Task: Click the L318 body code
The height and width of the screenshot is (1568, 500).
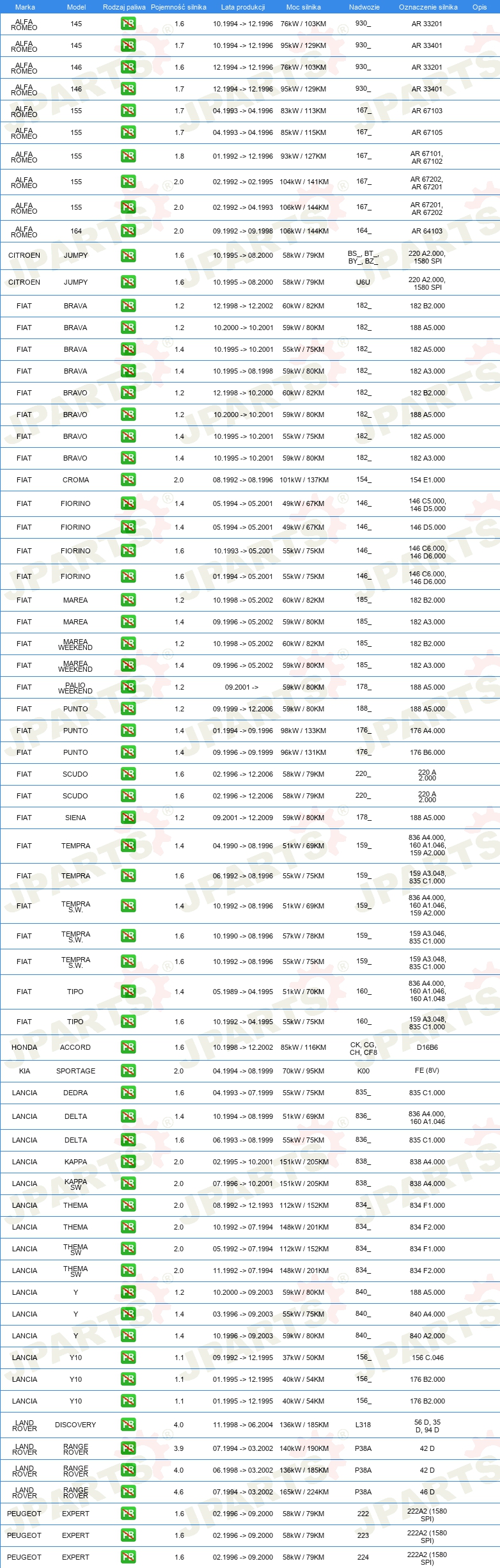Action: coord(363,1425)
